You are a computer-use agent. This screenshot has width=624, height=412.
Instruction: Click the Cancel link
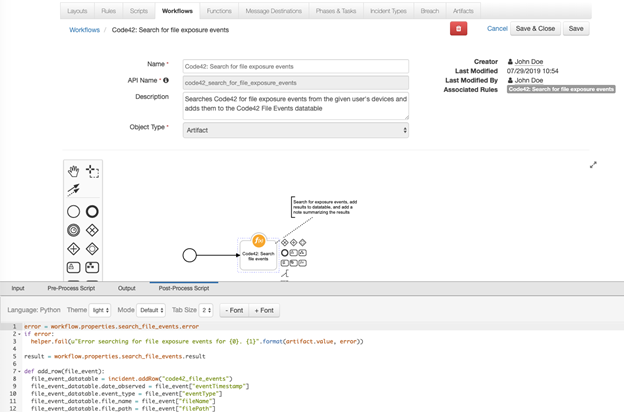click(x=497, y=29)
